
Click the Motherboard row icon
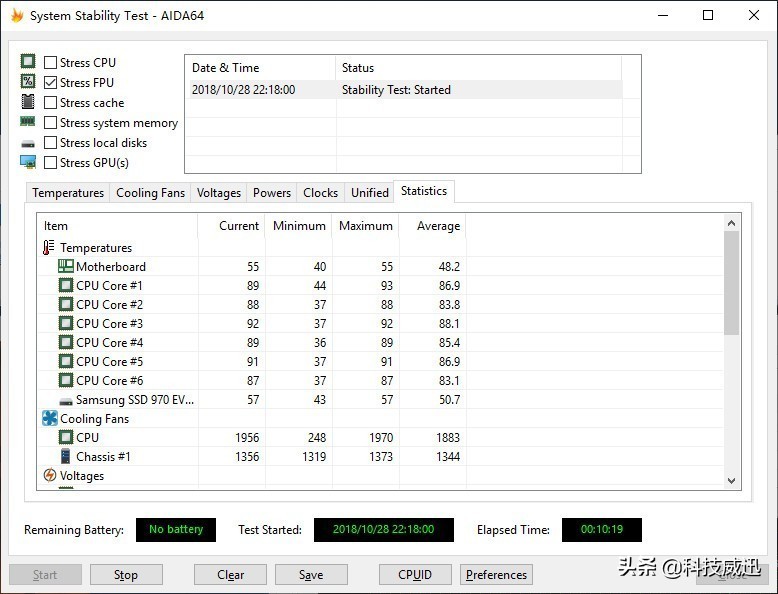65,267
